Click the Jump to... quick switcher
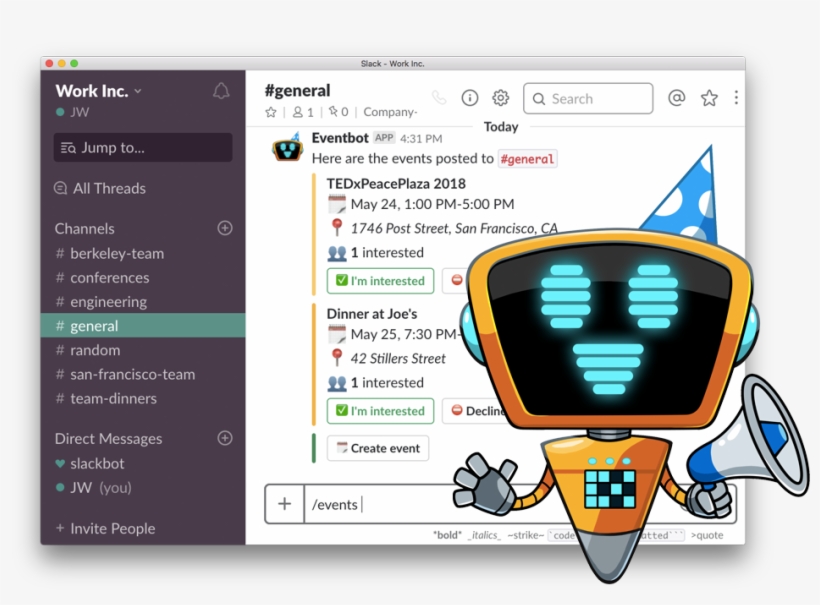Image resolution: width=820 pixels, height=605 pixels. click(x=143, y=147)
